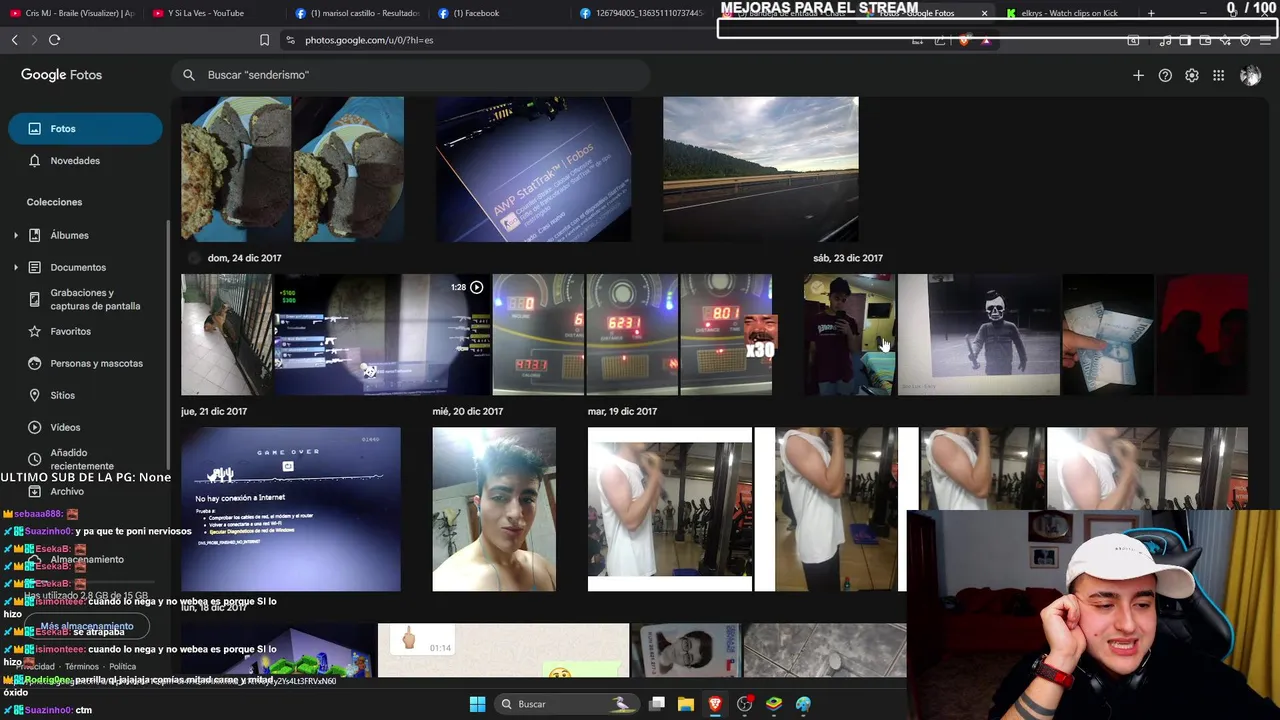Open Archivo in the sidebar
Image resolution: width=1280 pixels, height=720 pixels.
point(67,491)
